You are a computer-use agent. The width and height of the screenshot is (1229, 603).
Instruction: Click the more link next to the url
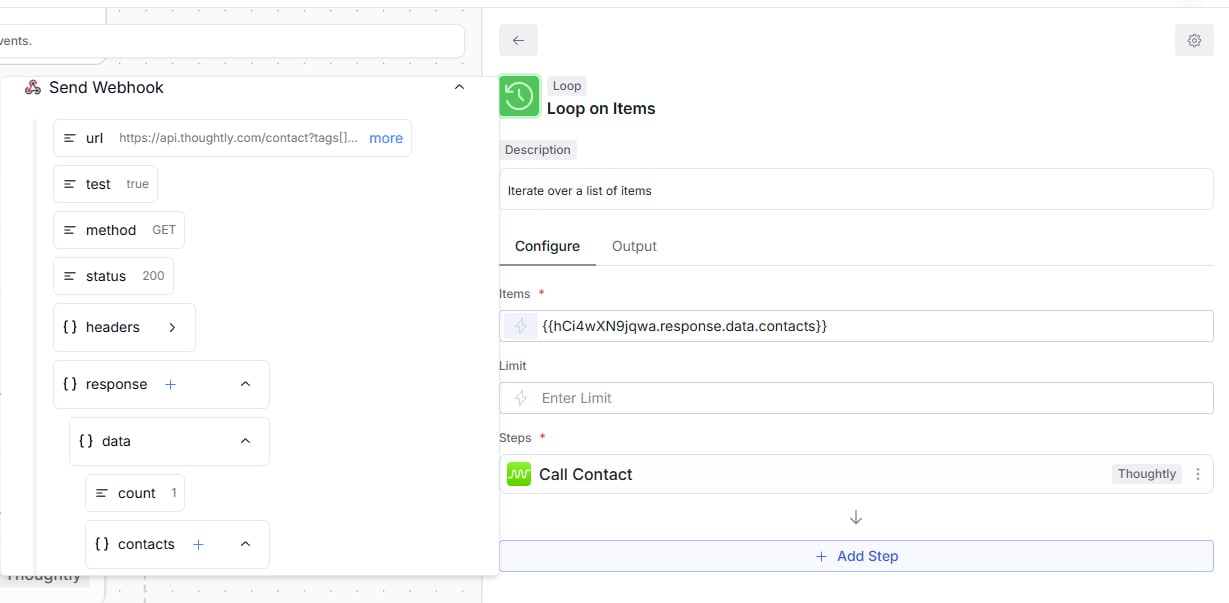pyautogui.click(x=385, y=138)
